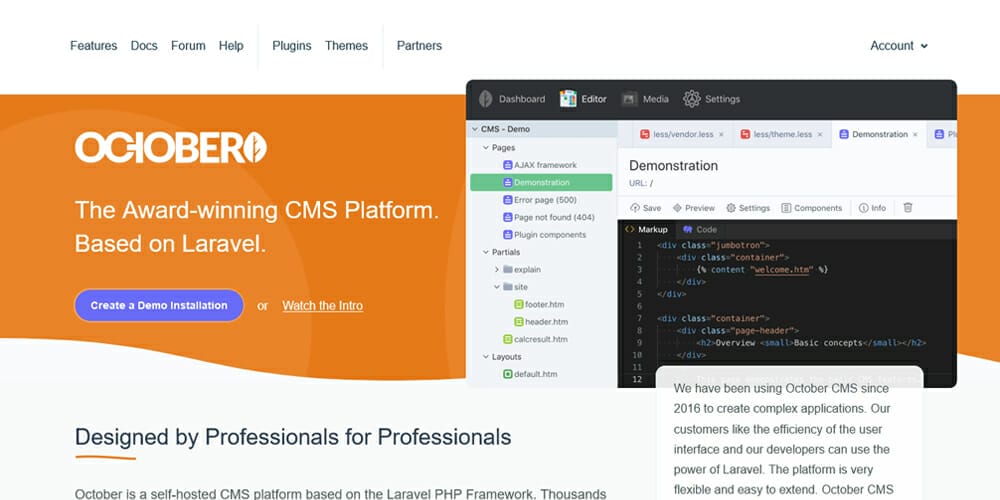Open the Docs nav link
The height and width of the screenshot is (500, 1000).
tap(144, 46)
